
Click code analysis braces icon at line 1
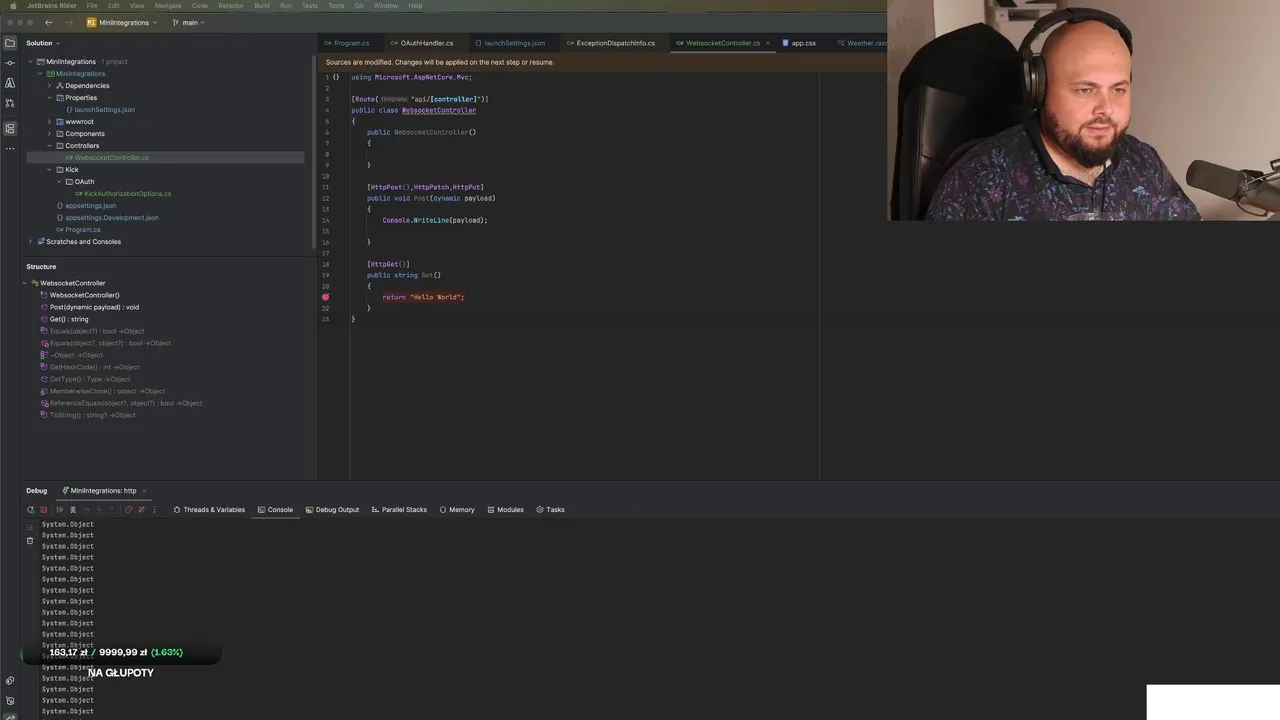336,77
